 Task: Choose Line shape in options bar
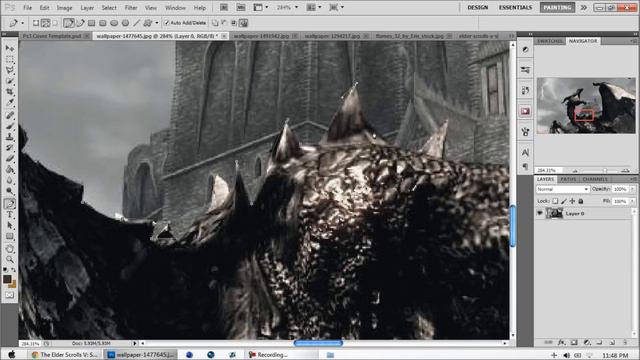(137, 23)
